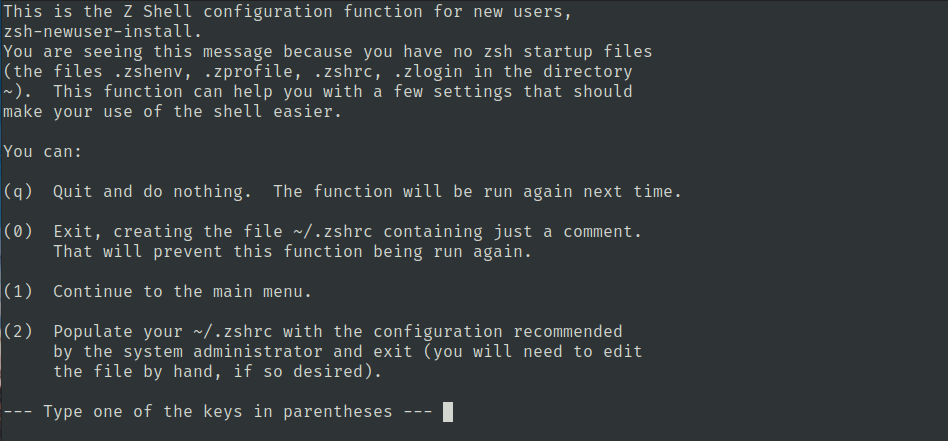The image size is (948, 441).
Task: Click the (0) exit option key
Action: click(18, 232)
